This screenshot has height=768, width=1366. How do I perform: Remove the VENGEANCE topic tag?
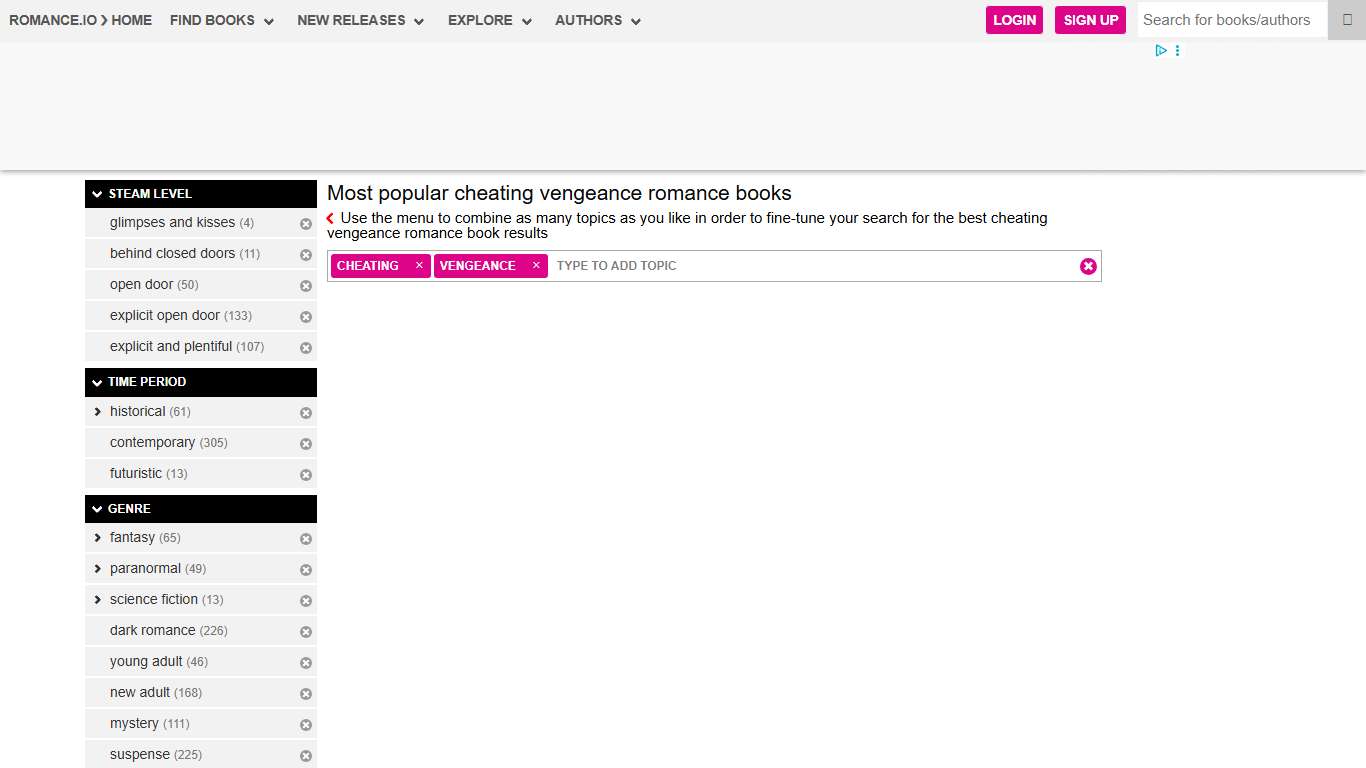click(x=536, y=265)
